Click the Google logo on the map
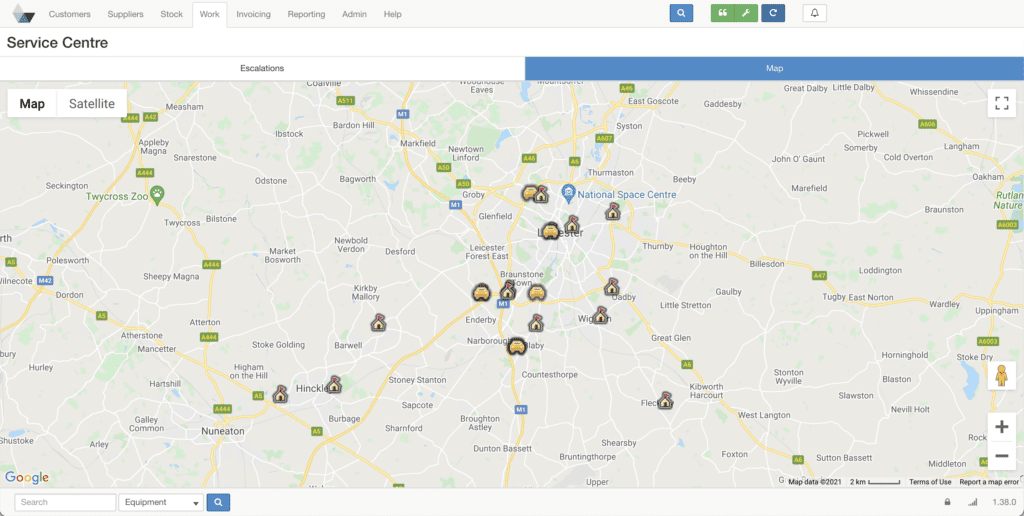This screenshot has width=1024, height=516. 27,477
